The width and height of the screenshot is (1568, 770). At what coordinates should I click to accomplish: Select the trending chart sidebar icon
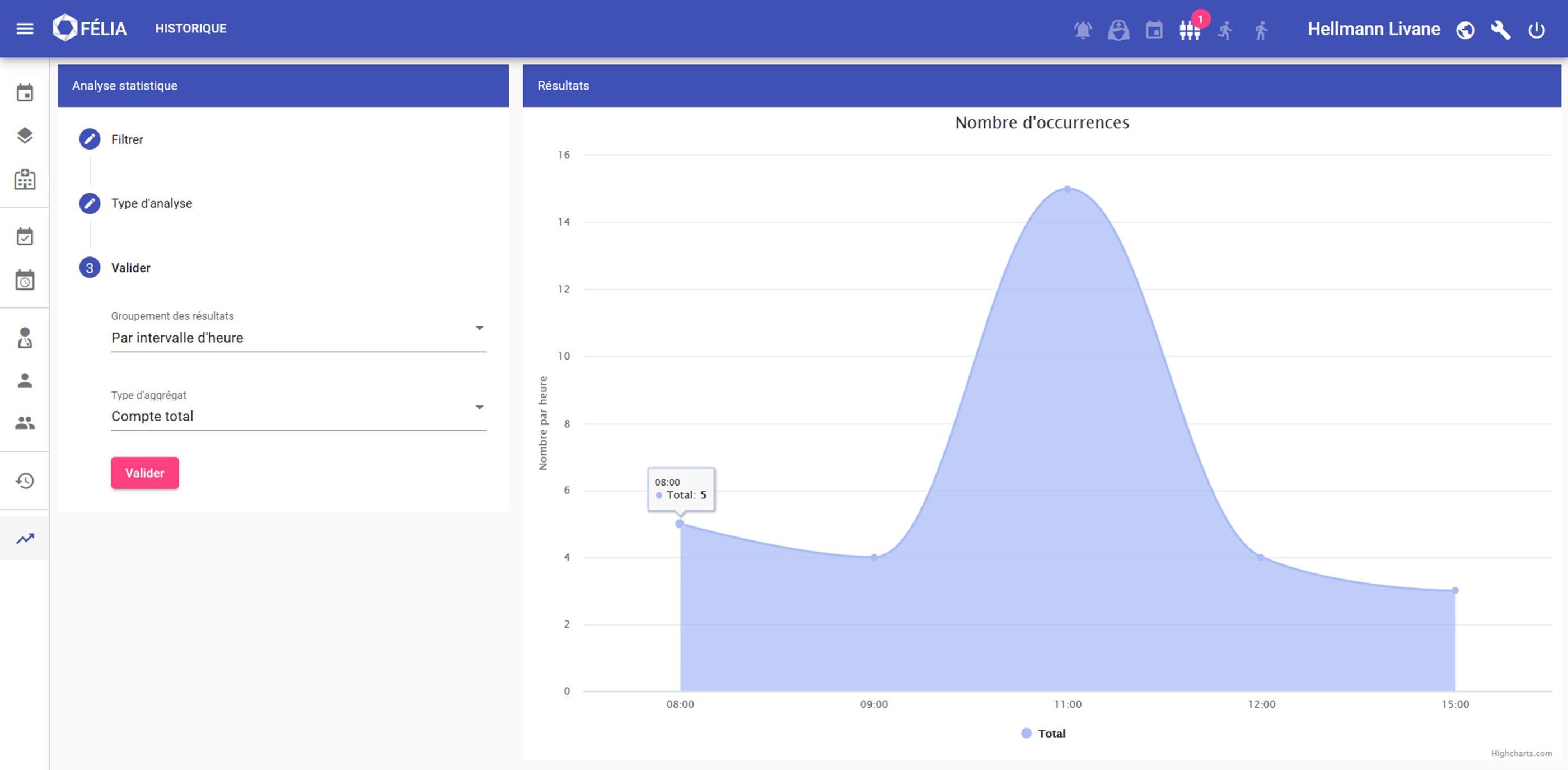coord(24,539)
